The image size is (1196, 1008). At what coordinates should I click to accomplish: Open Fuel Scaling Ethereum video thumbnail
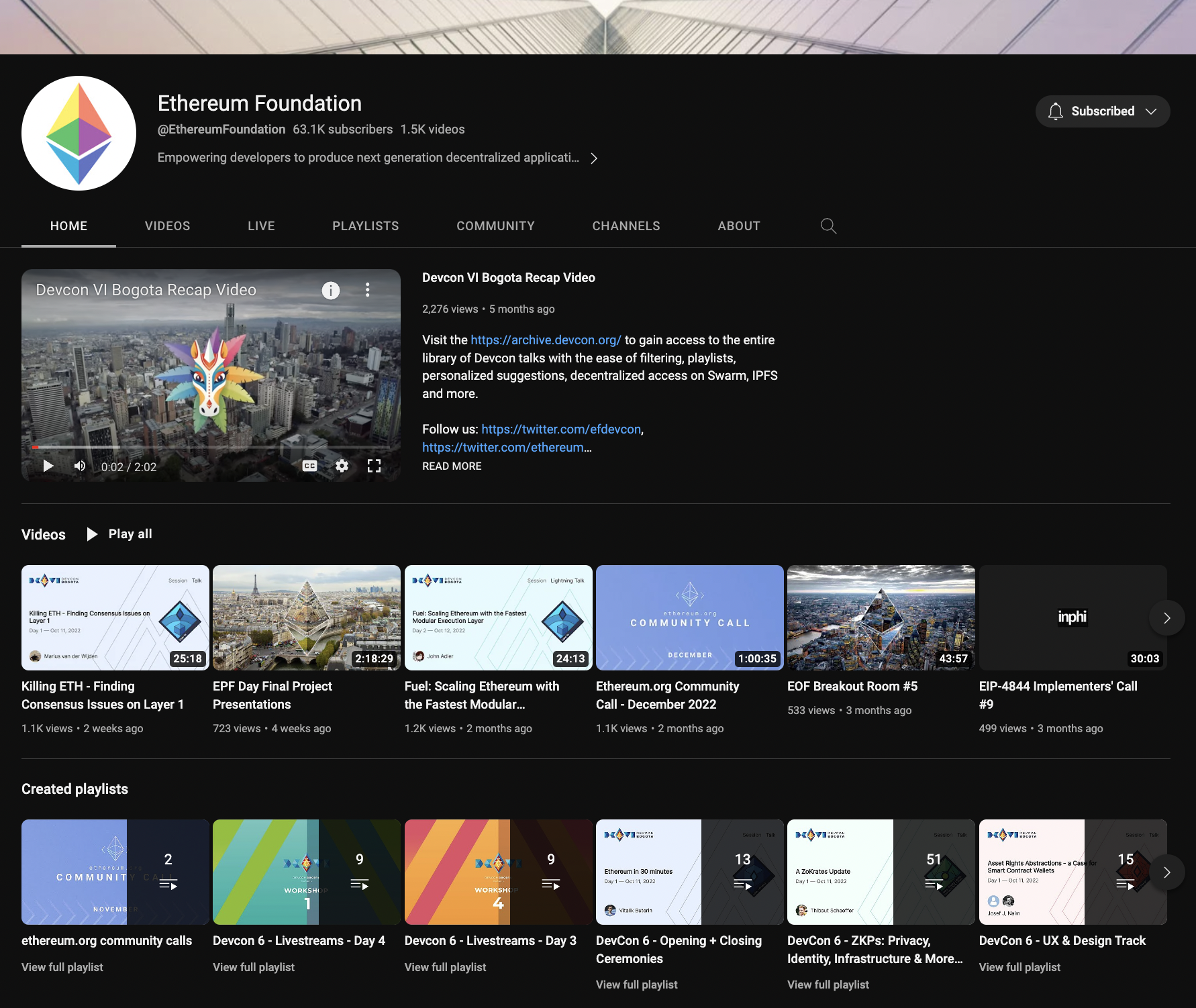click(498, 617)
